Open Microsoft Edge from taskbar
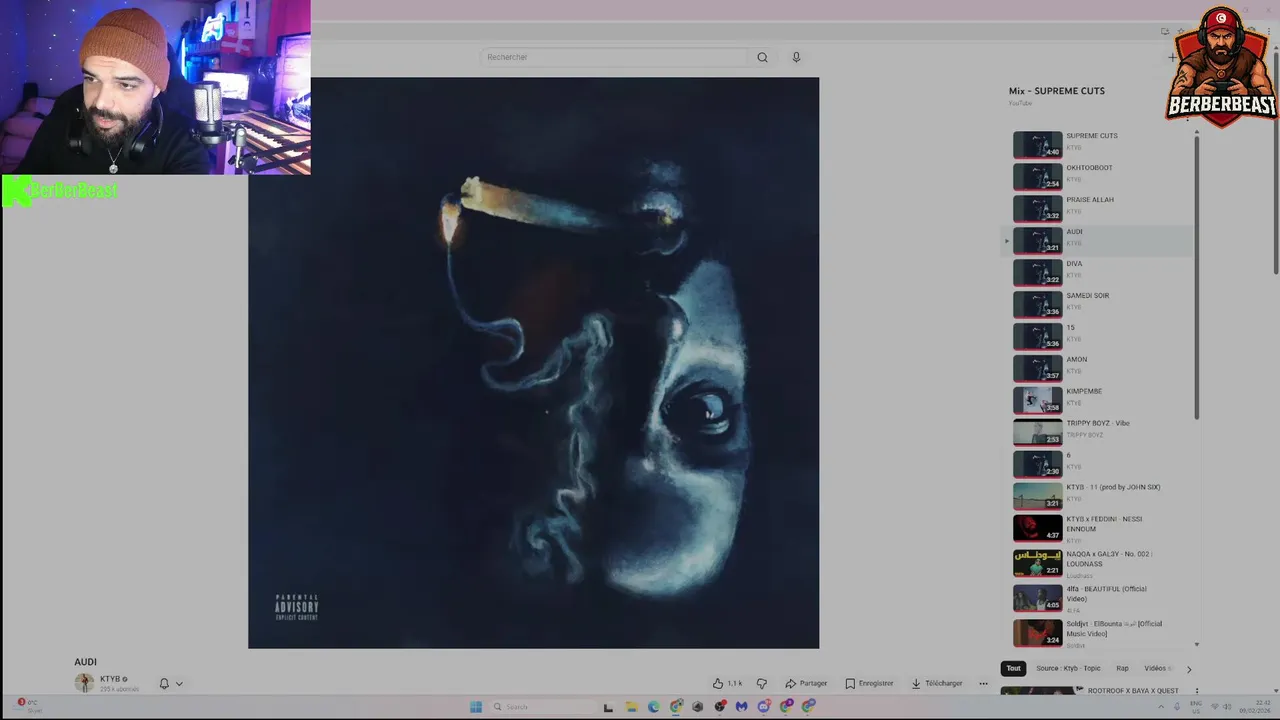The image size is (1280, 720). tap(653, 707)
